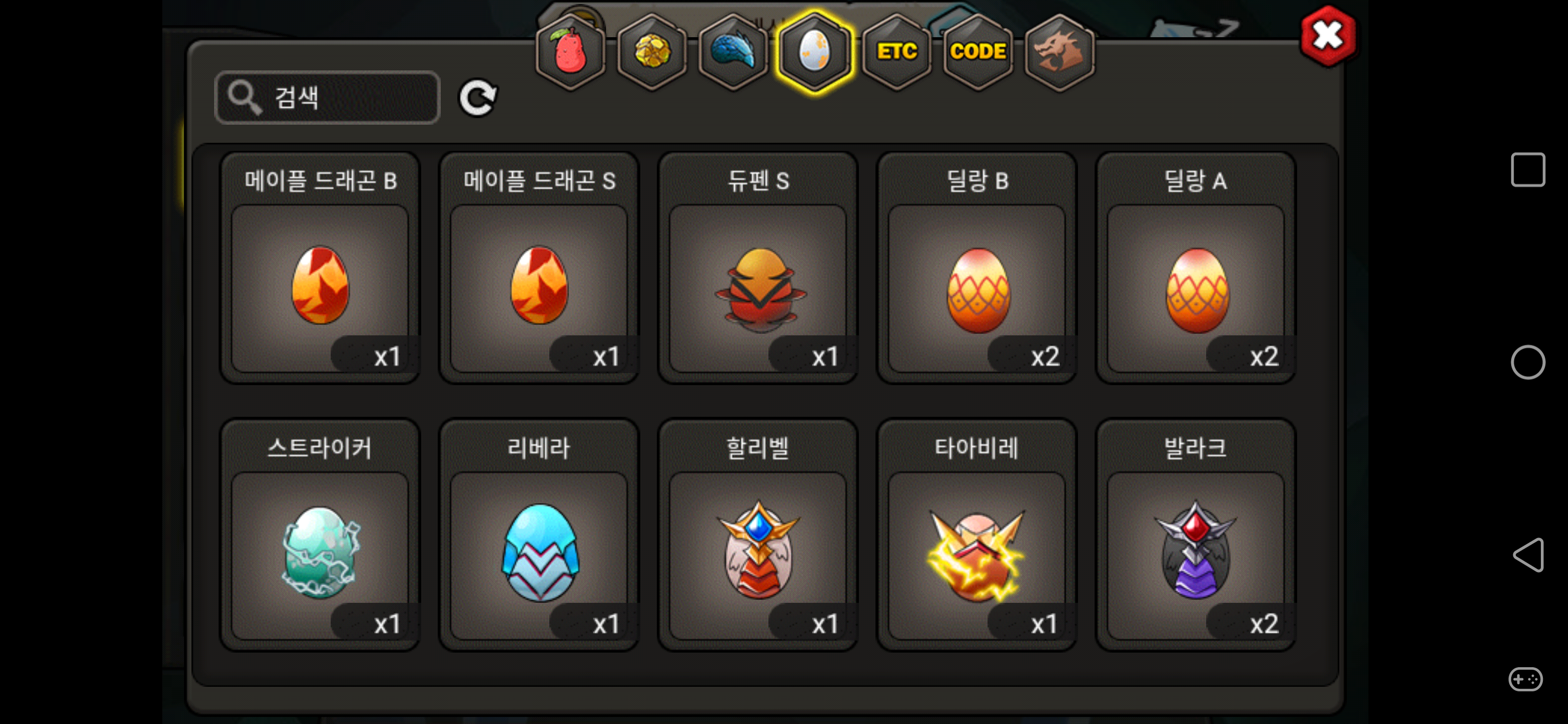Tap the Android recent apps square button
Image resolution: width=1568 pixels, height=724 pixels.
coord(1527,170)
